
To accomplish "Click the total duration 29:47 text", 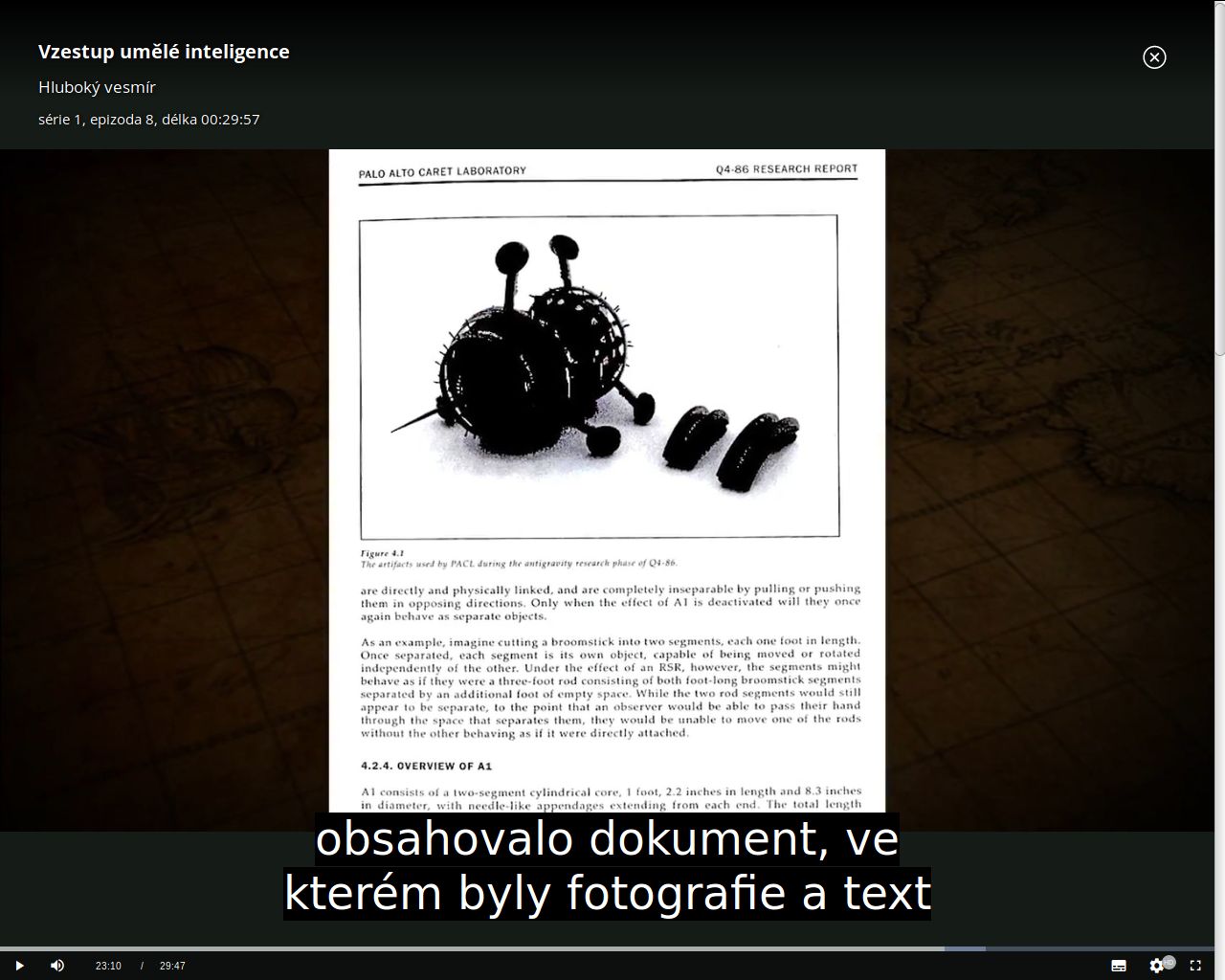I will point(172,966).
